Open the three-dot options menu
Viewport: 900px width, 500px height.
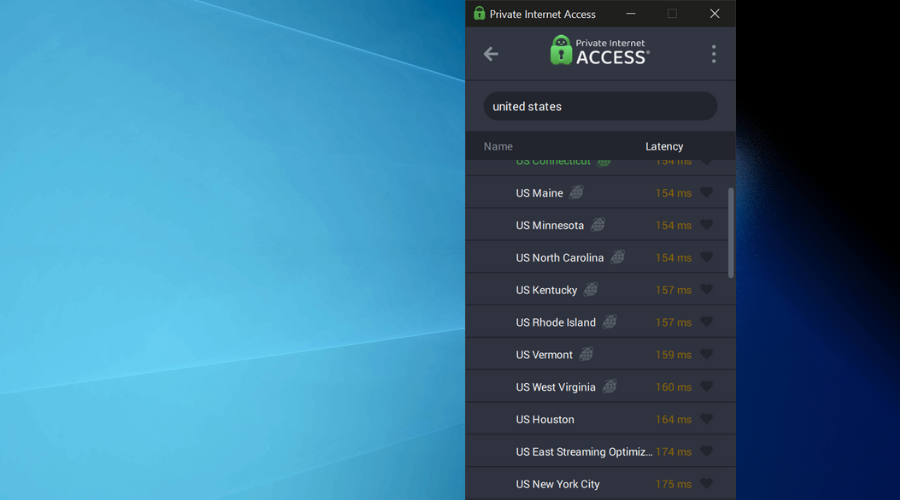(713, 54)
